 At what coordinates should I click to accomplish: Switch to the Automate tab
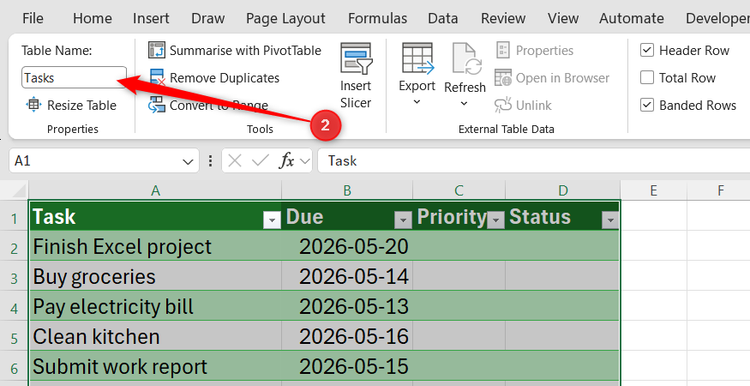pyautogui.click(x=631, y=18)
